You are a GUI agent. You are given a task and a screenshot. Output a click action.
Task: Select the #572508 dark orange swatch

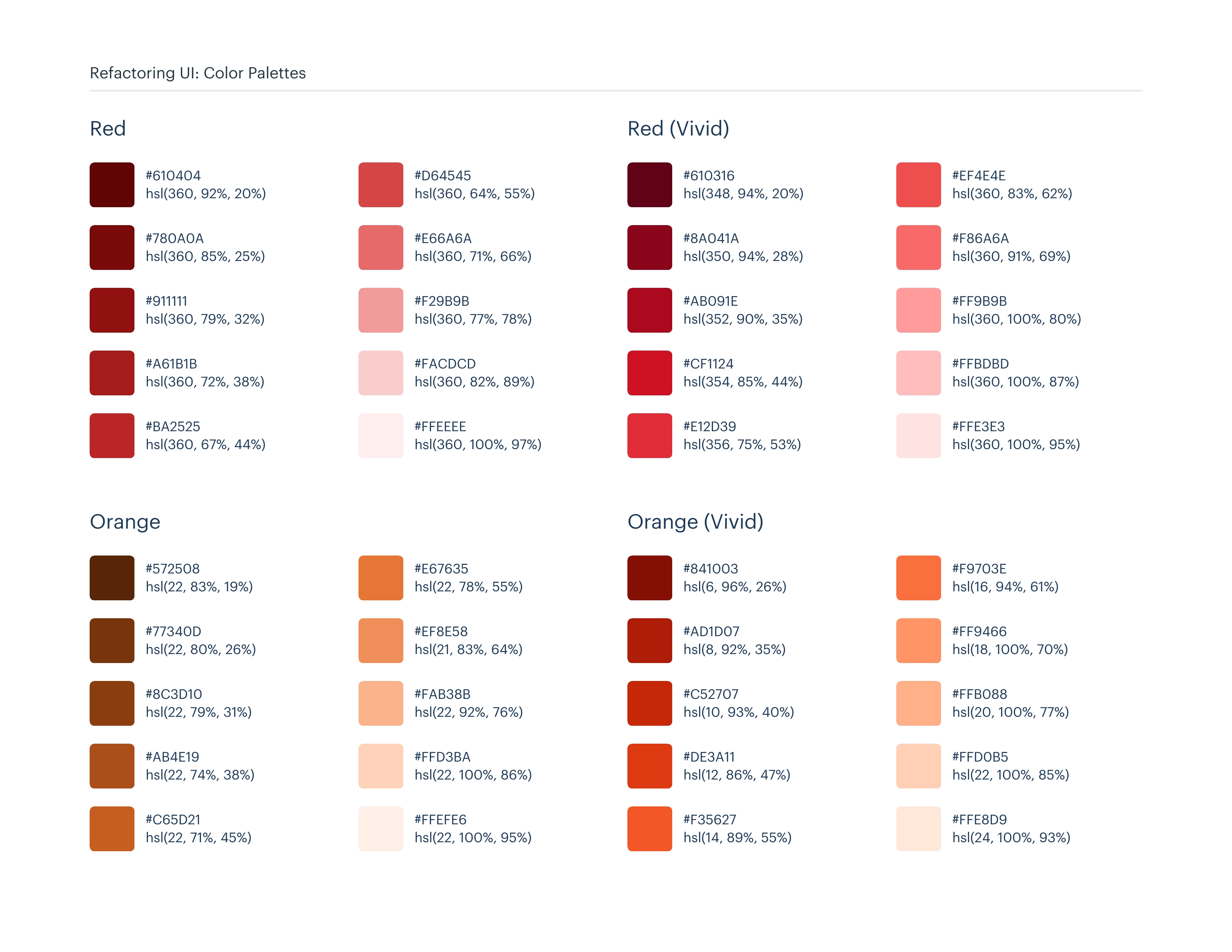[112, 578]
